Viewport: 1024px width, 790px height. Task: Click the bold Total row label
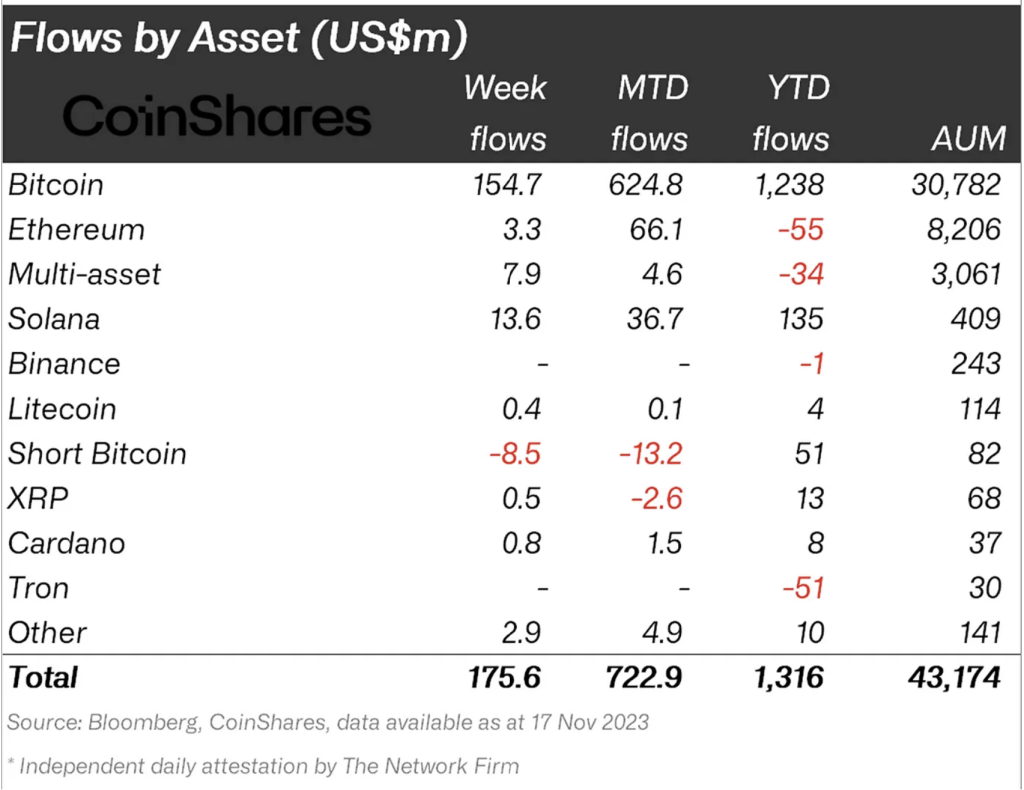tap(43, 678)
